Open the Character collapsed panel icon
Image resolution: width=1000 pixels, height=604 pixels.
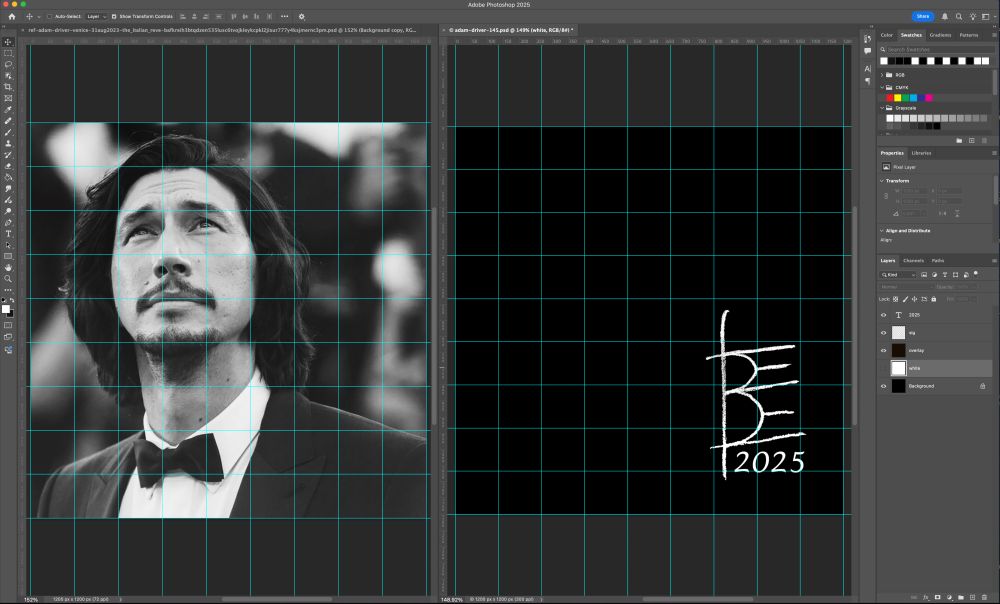coord(867,68)
